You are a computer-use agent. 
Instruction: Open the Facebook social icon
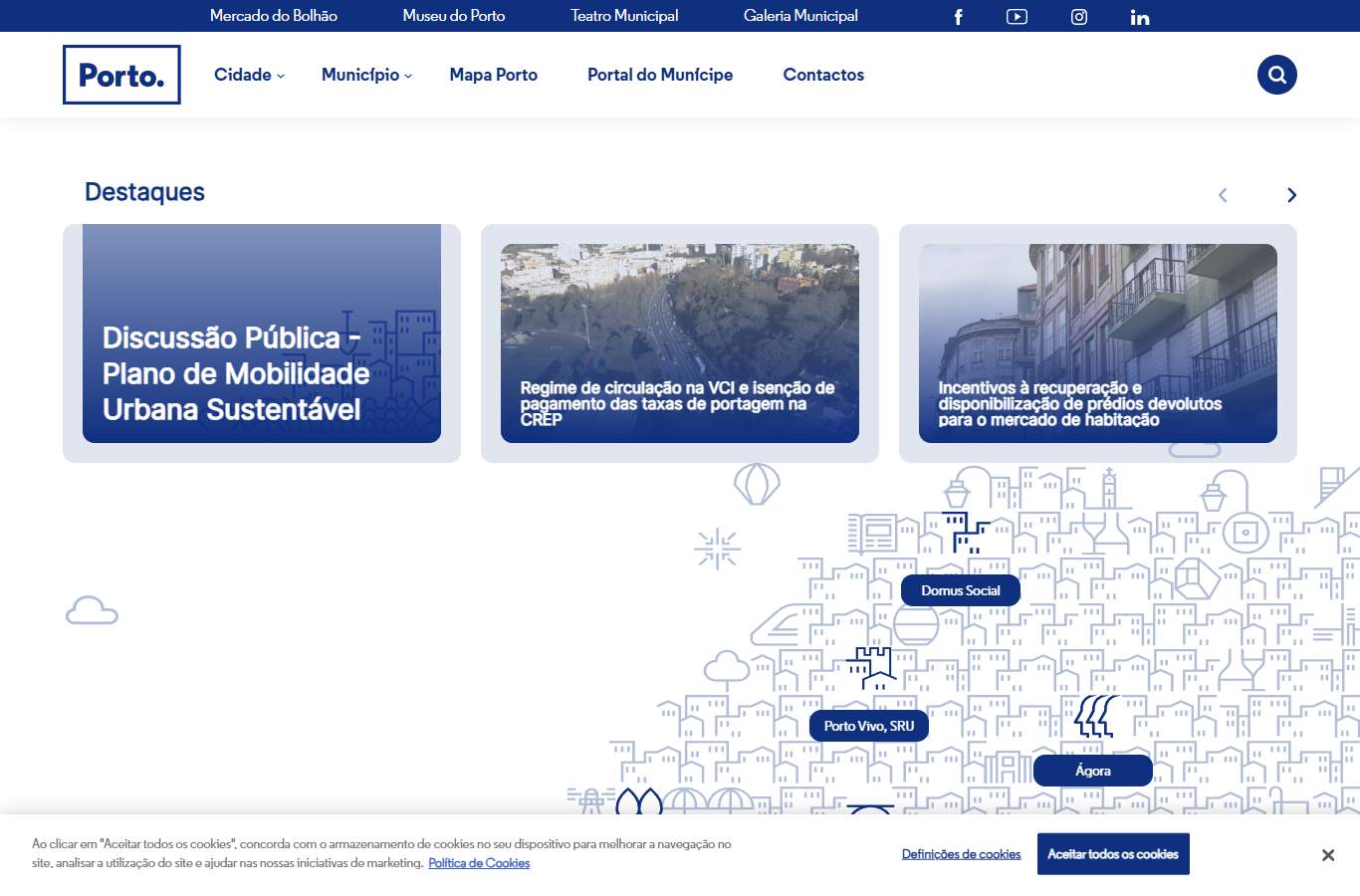pos(958,17)
